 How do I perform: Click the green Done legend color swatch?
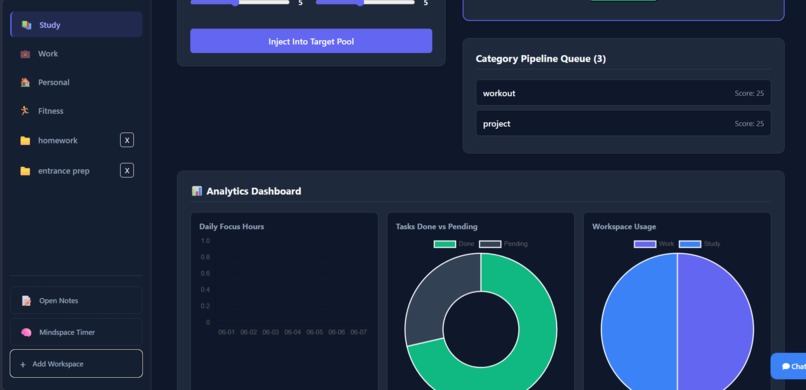445,244
